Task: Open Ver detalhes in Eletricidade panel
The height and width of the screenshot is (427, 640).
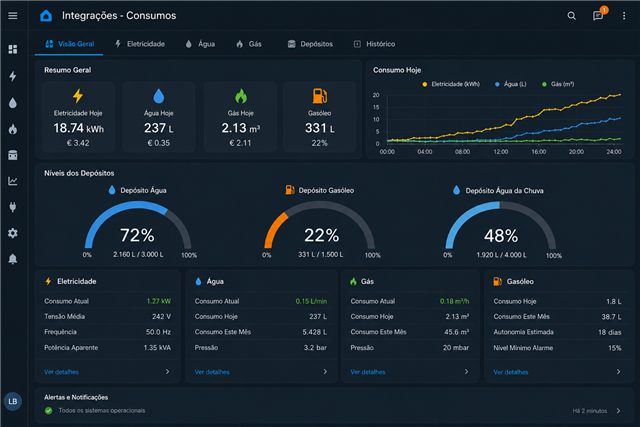Action: click(x=61, y=372)
